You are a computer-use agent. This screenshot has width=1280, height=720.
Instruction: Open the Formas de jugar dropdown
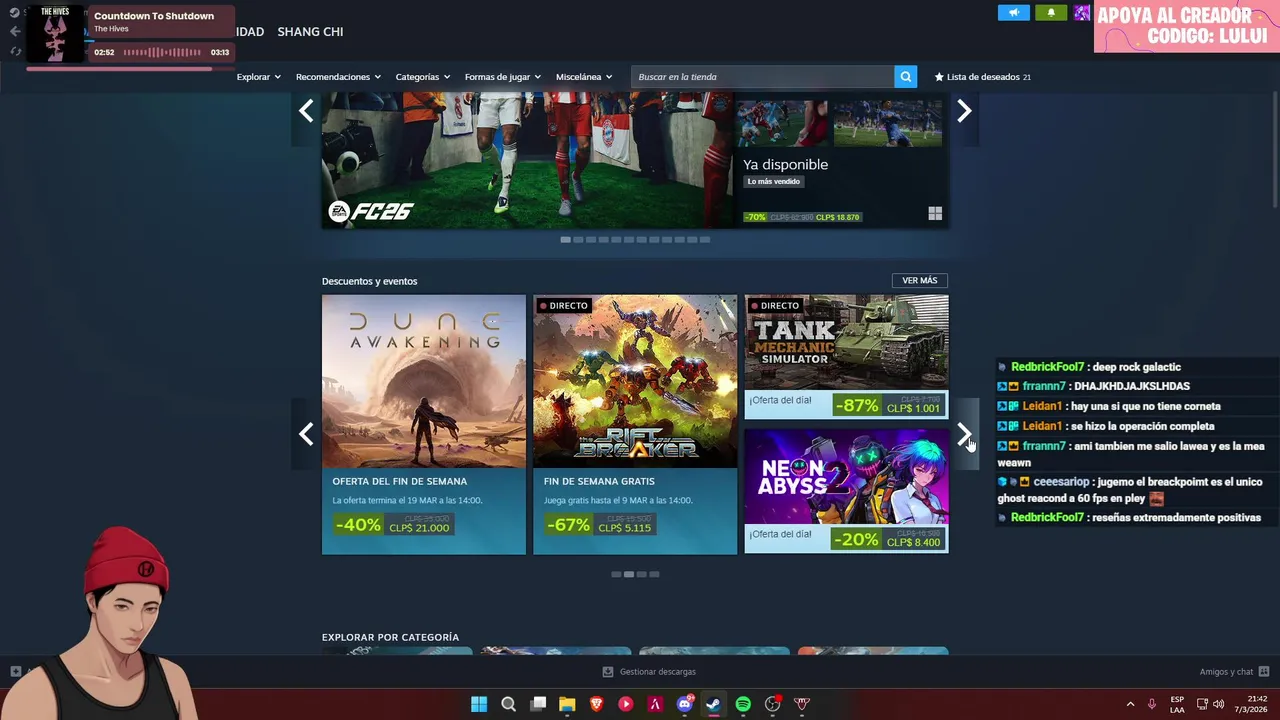502,77
